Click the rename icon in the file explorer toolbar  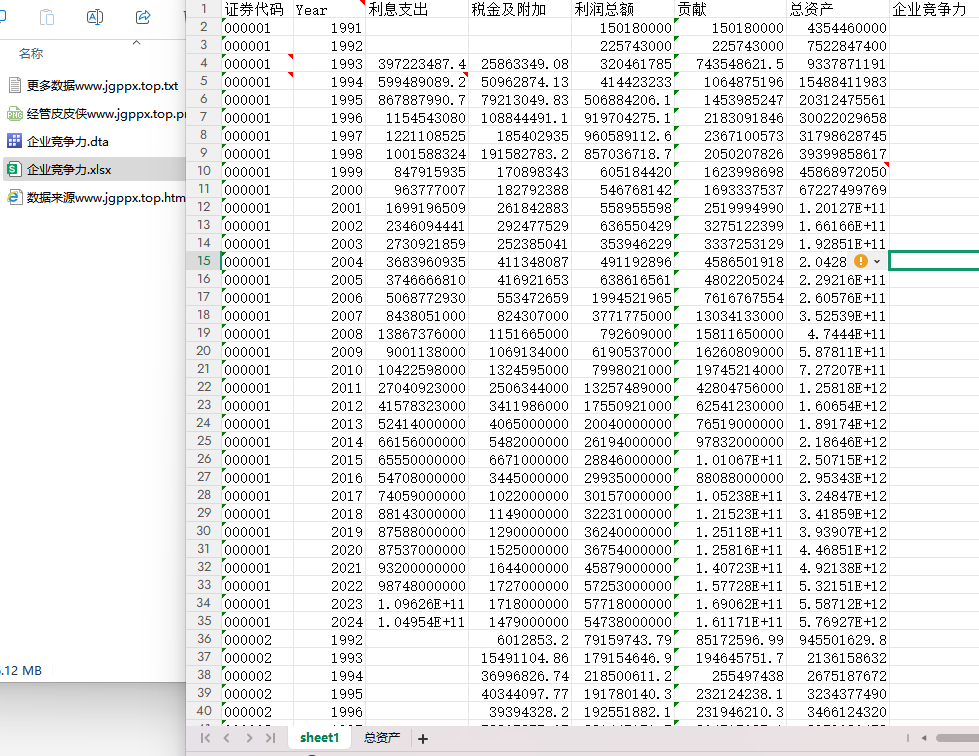[95, 17]
